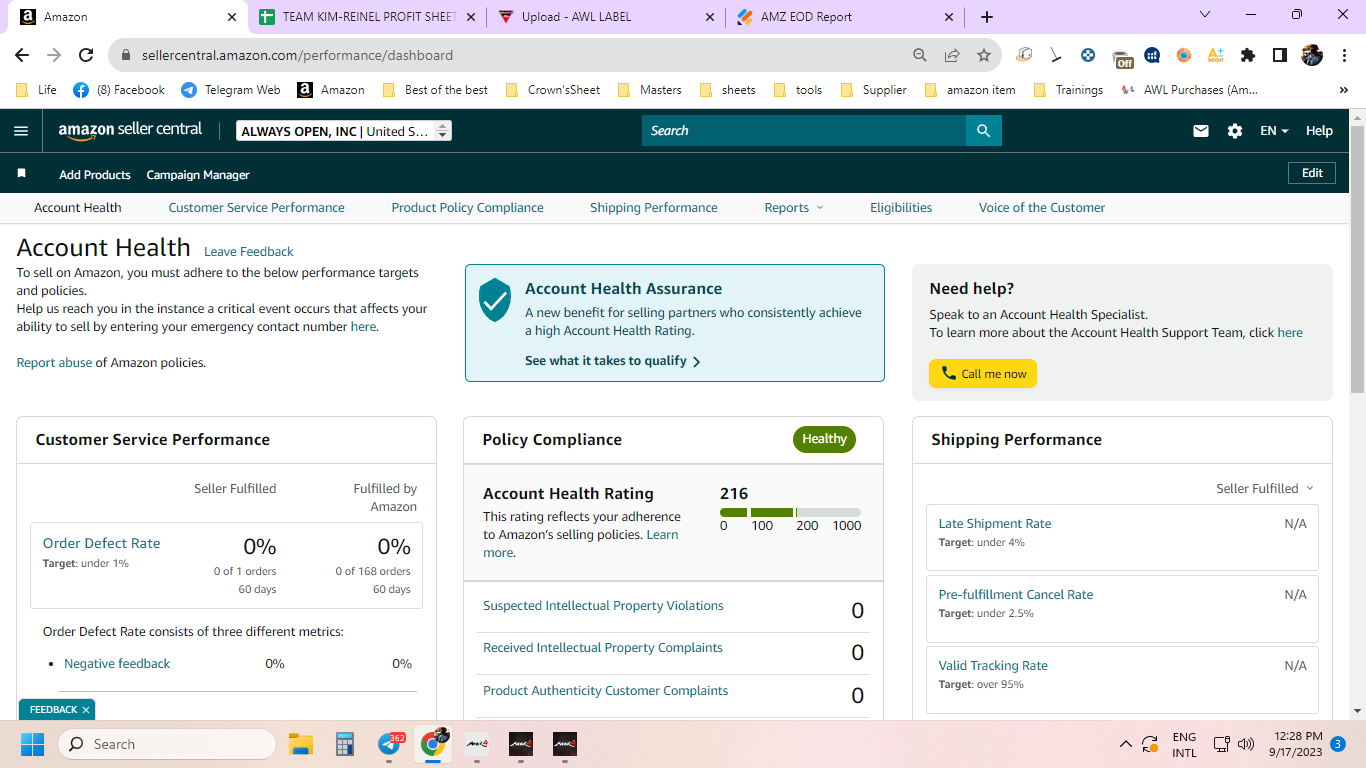Click the Call me now button
1366x768 pixels.
(983, 374)
